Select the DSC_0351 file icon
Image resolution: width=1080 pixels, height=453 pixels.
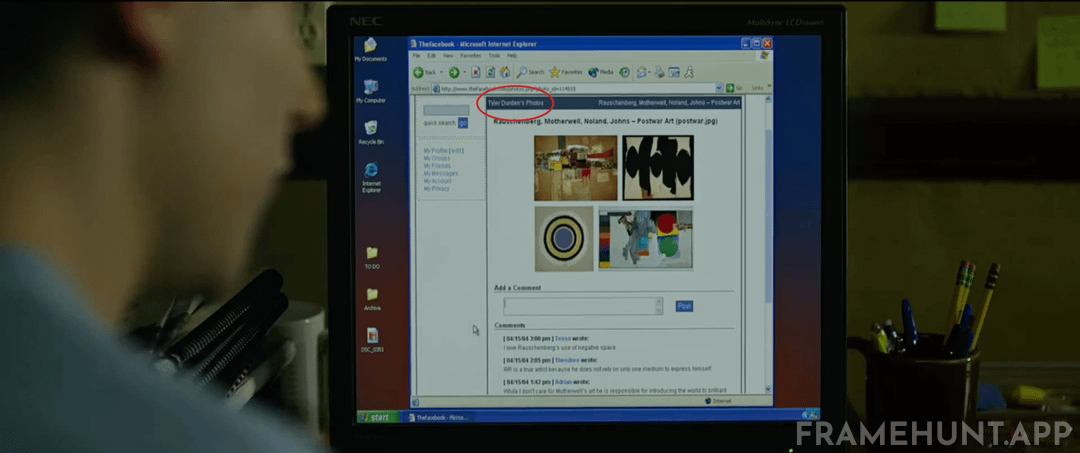point(372,340)
